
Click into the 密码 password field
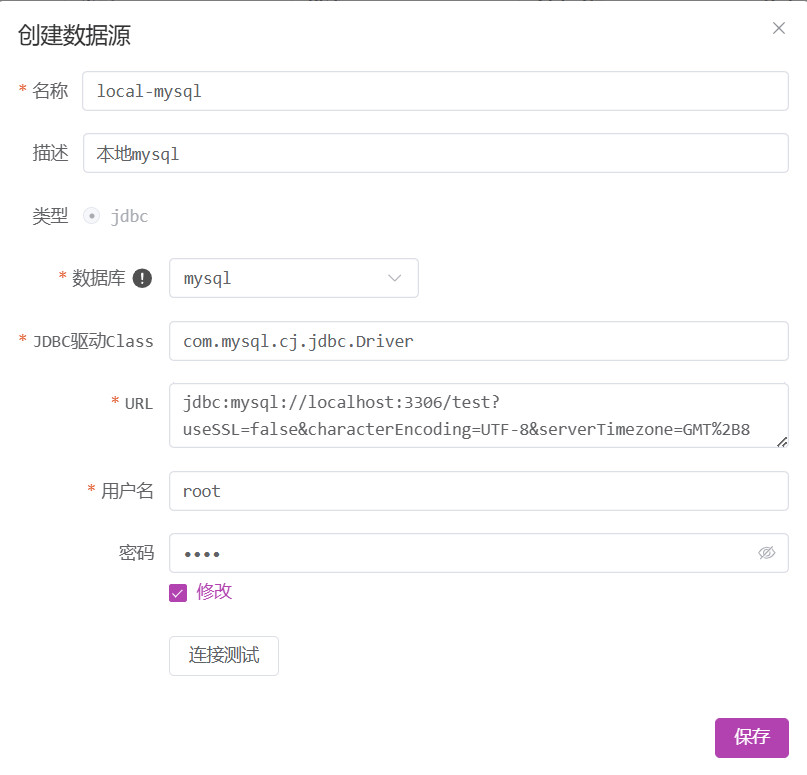click(x=460, y=553)
